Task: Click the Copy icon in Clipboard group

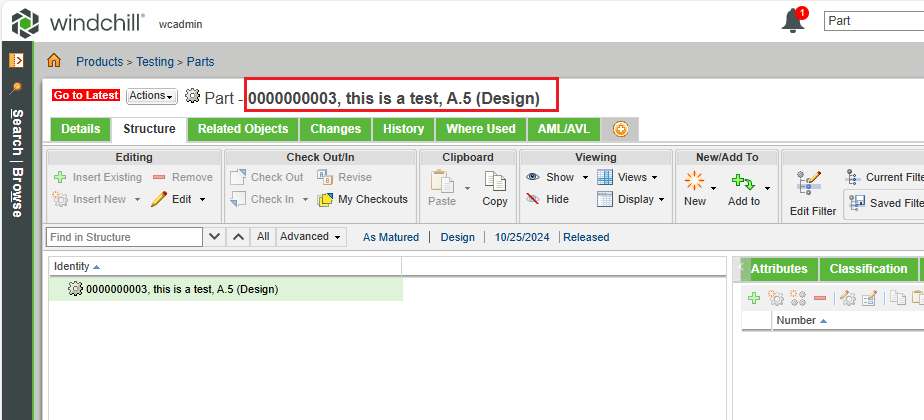Action: click(x=495, y=182)
